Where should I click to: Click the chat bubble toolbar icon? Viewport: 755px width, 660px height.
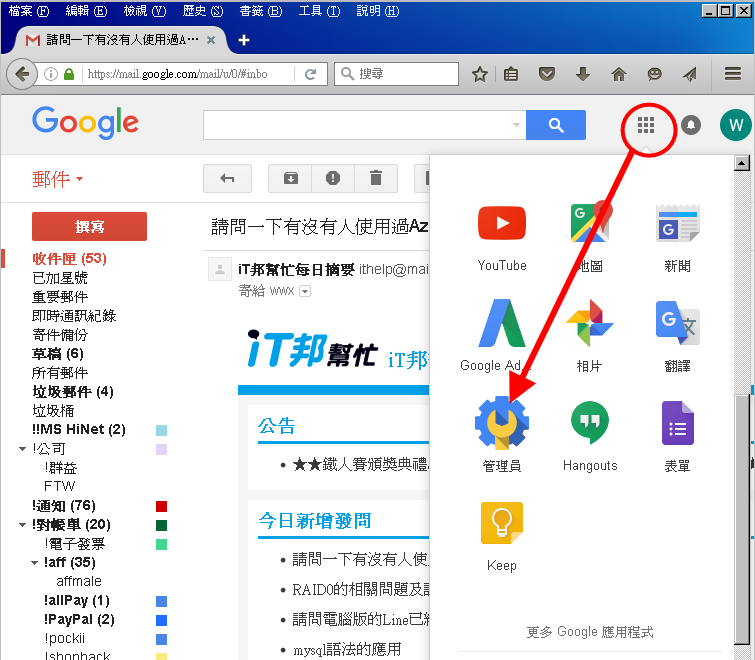tap(654, 74)
